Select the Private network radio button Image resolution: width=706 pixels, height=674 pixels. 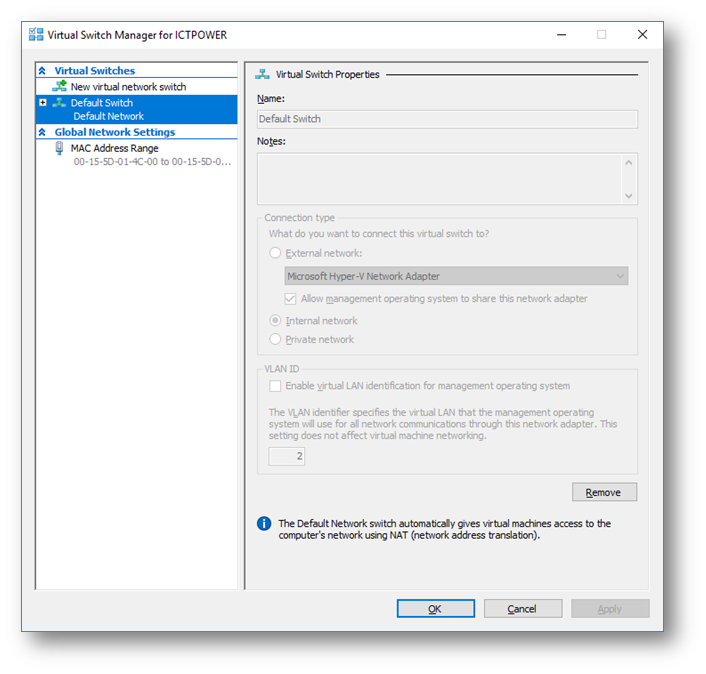tap(275, 339)
